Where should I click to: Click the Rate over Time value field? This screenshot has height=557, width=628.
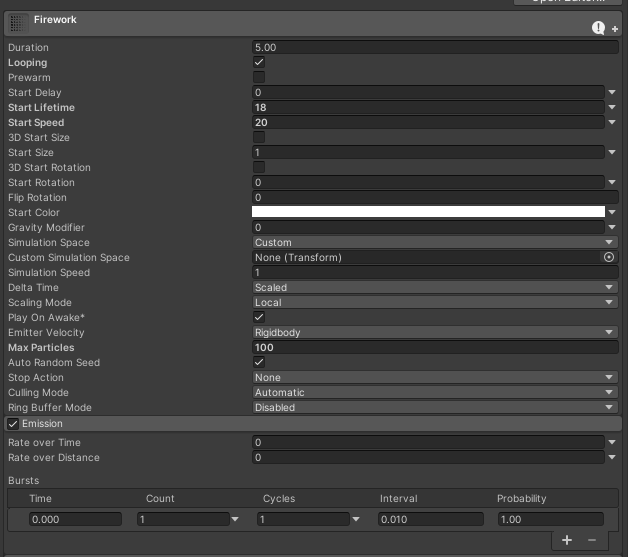pos(428,442)
